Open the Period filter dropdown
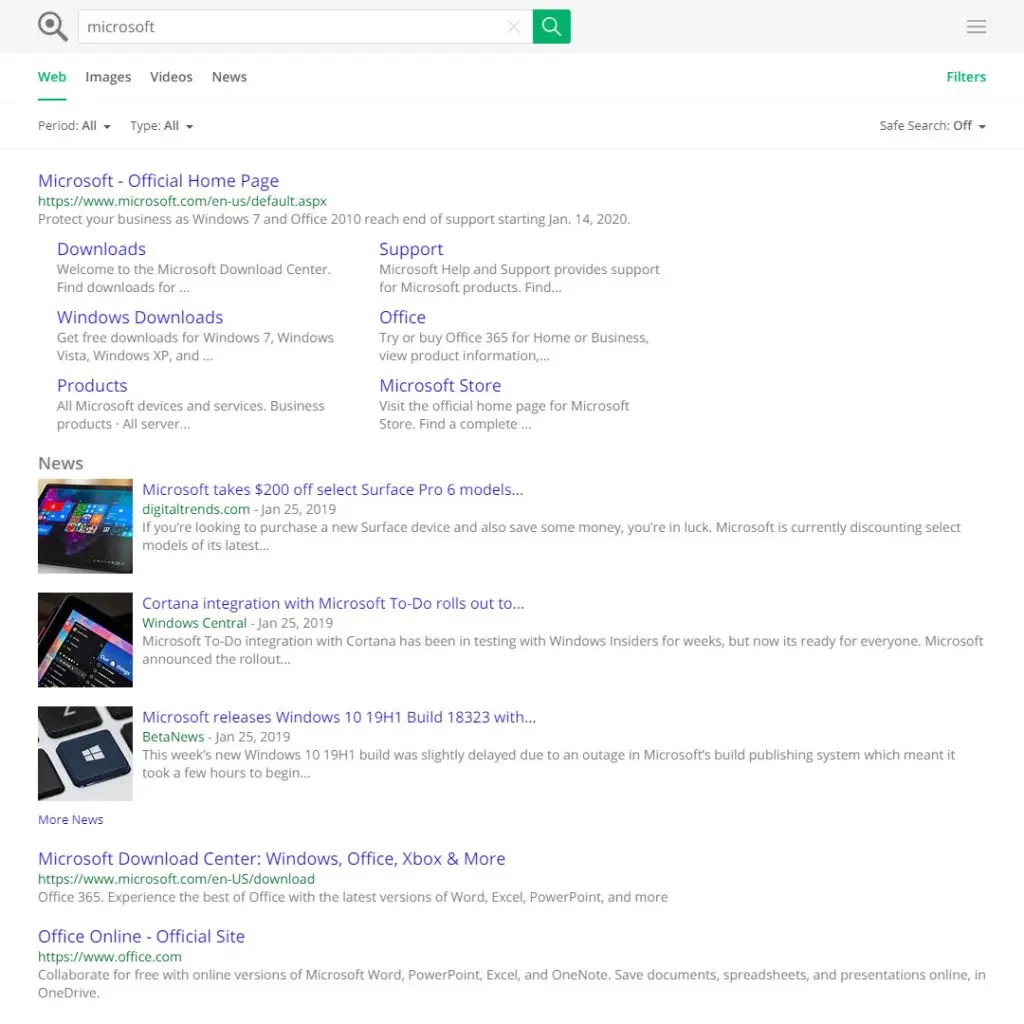 (x=74, y=125)
